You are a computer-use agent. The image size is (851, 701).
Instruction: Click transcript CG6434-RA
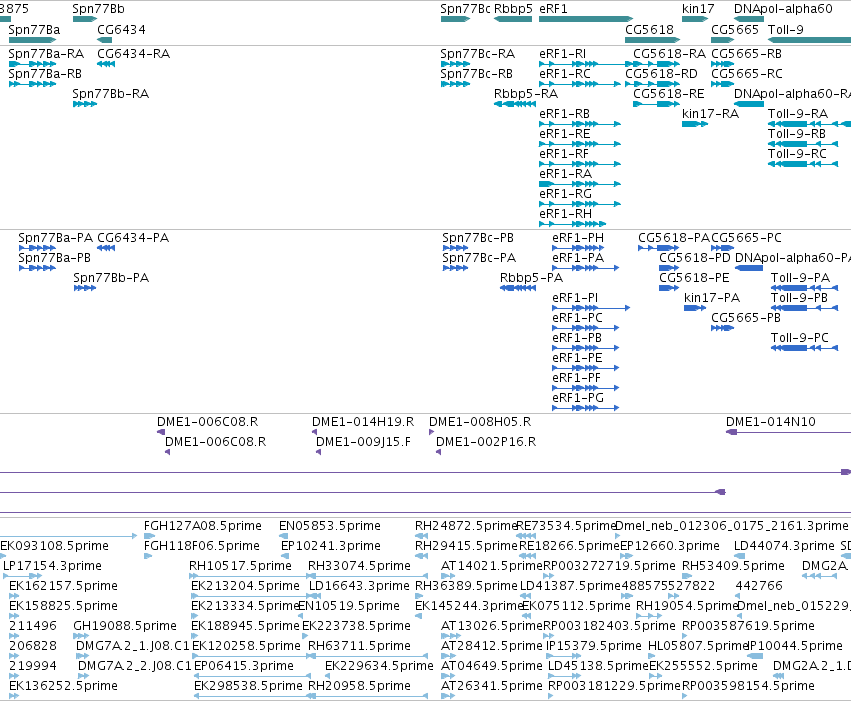pyautogui.click(x=134, y=54)
